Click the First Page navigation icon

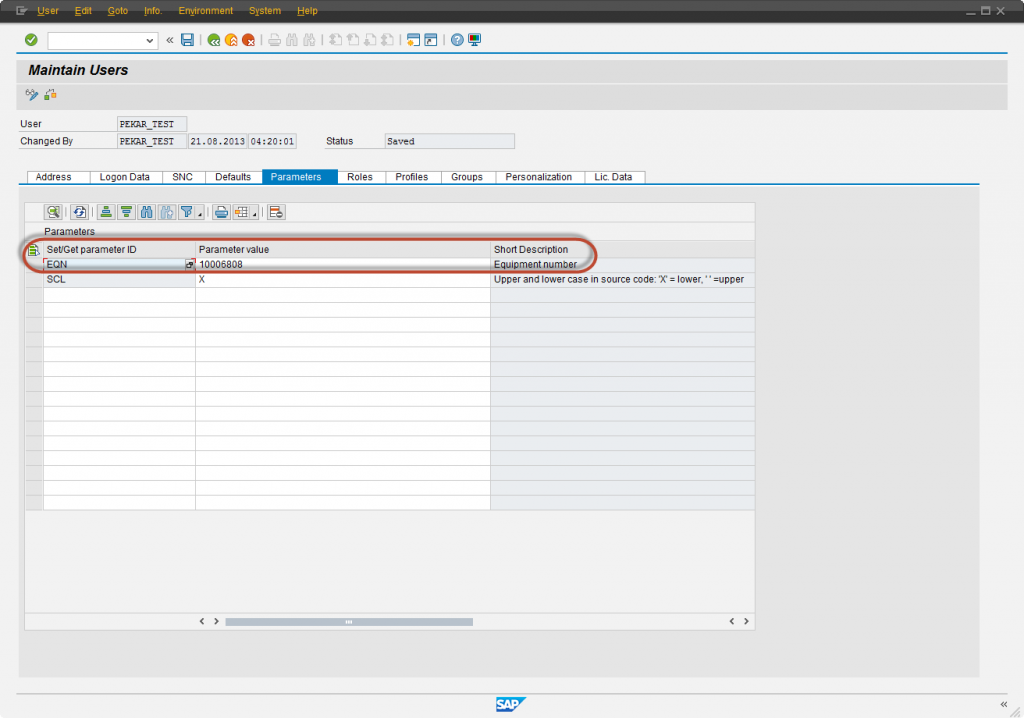point(336,41)
